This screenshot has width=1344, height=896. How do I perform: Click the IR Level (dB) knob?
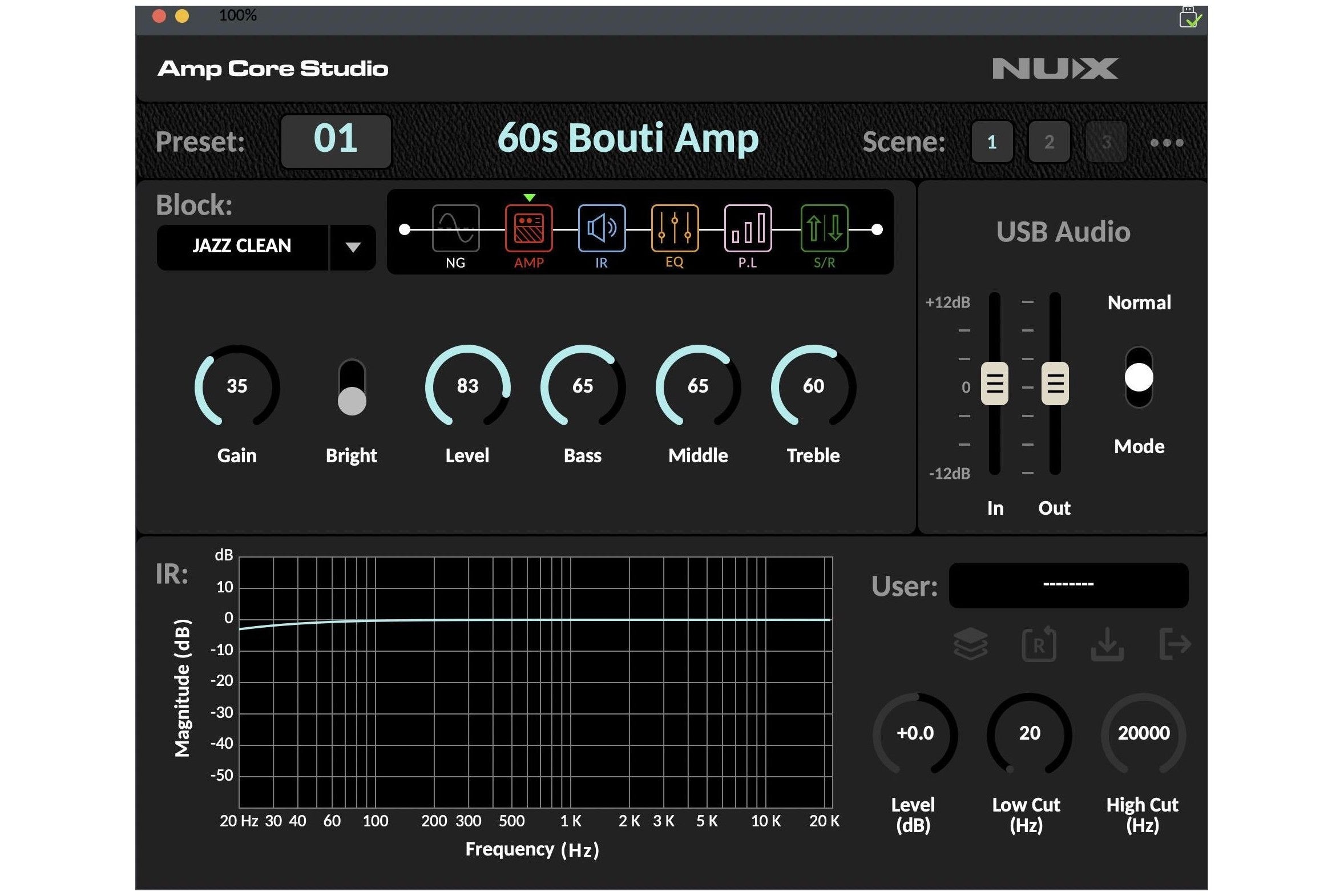[915, 734]
